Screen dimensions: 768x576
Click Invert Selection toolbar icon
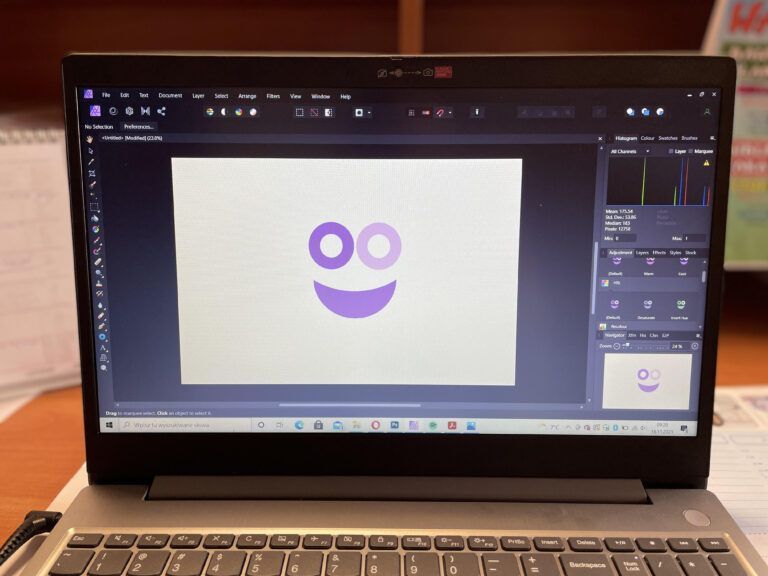[329, 112]
